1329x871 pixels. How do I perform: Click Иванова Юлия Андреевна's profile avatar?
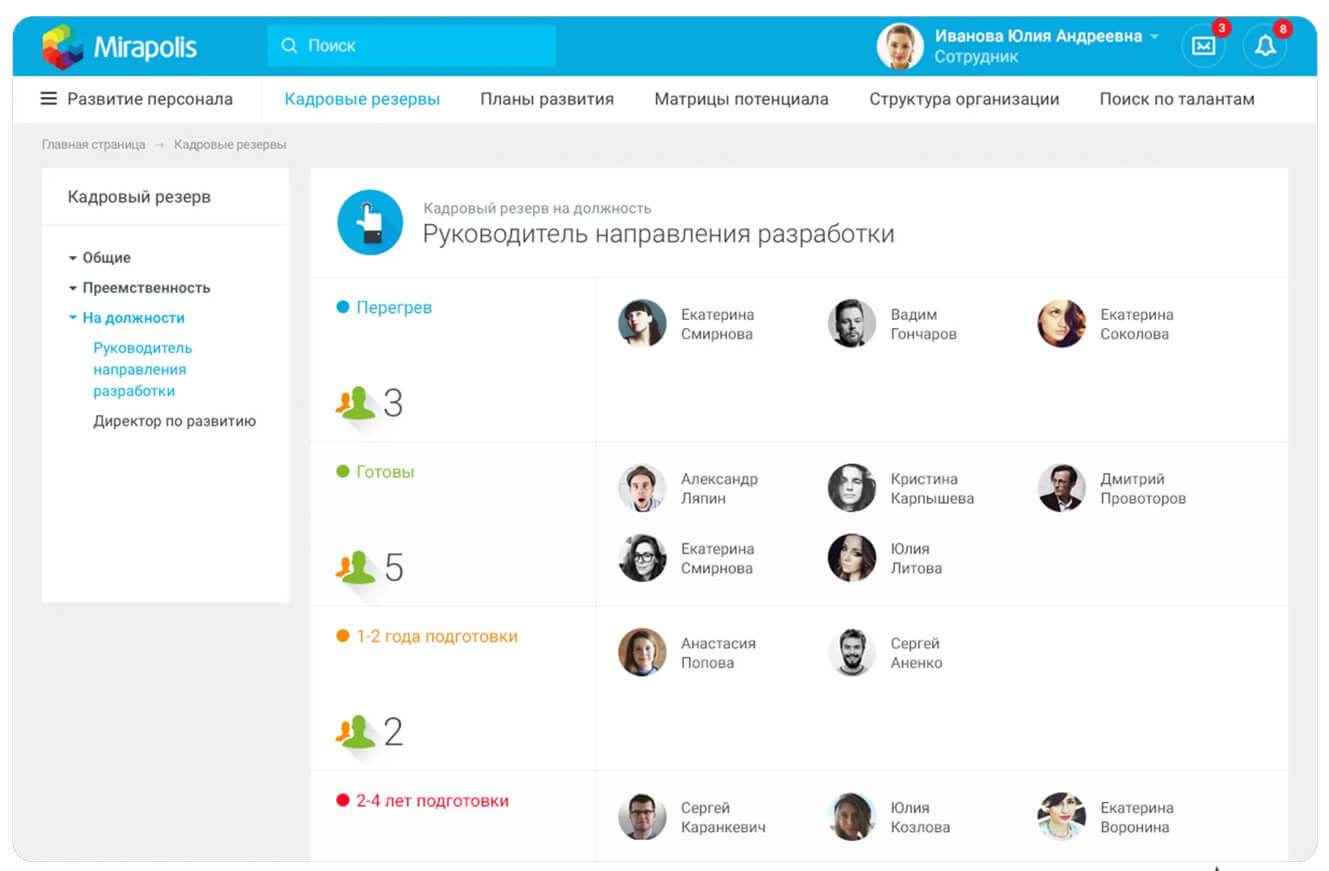pyautogui.click(x=900, y=46)
